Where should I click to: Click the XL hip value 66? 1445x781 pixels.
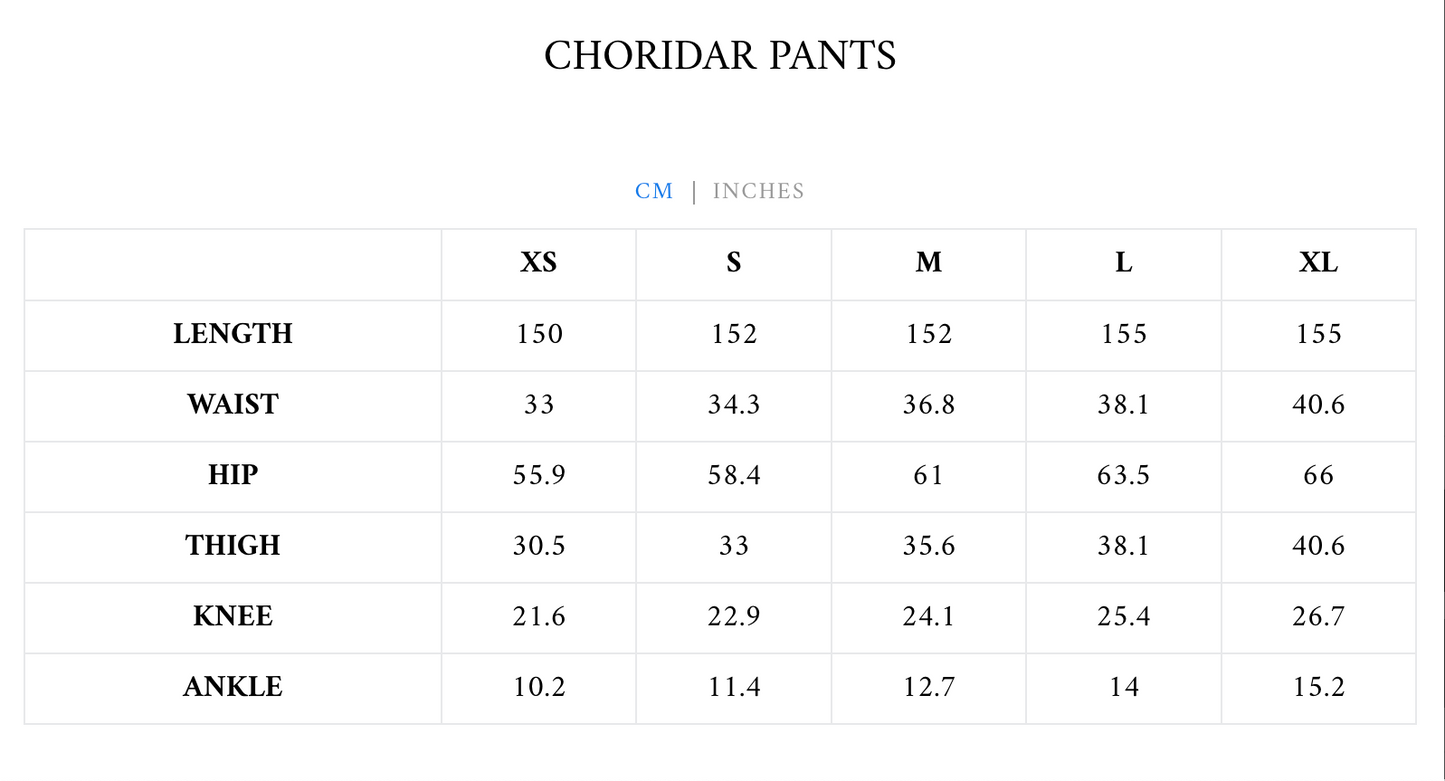tap(1318, 475)
